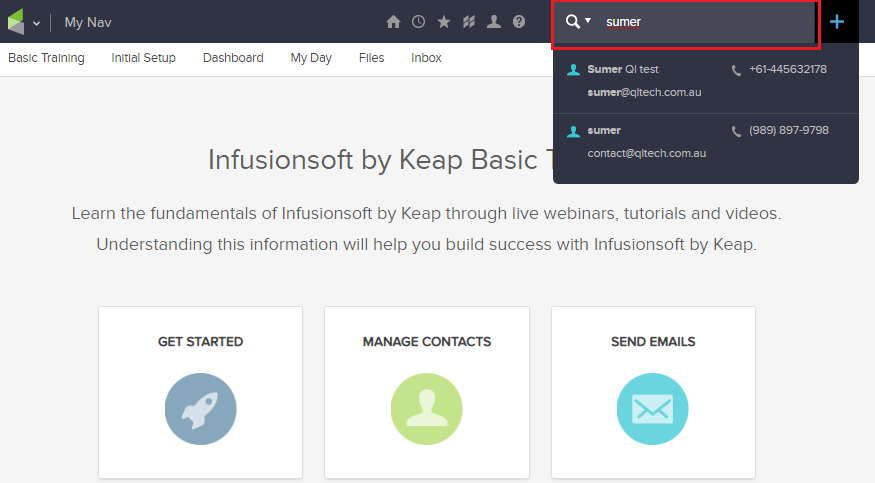875x483 pixels.
Task: Expand search type dropdown arrow
Action: click(x=588, y=21)
